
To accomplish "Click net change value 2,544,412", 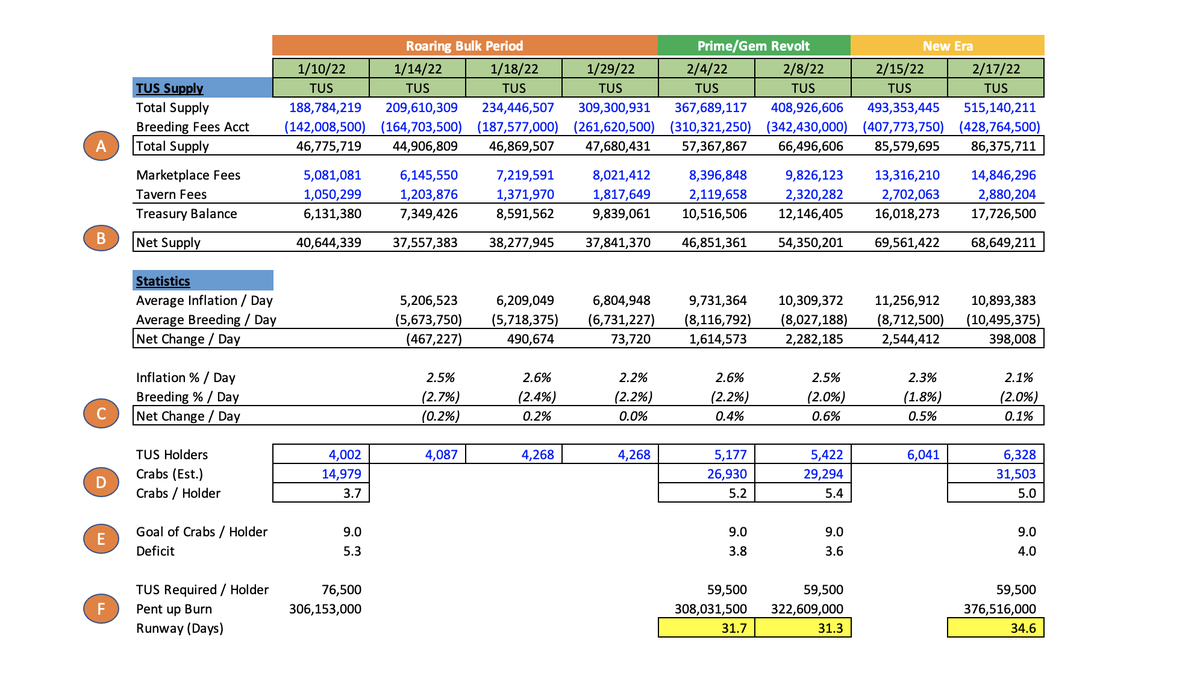I will click(911, 339).
